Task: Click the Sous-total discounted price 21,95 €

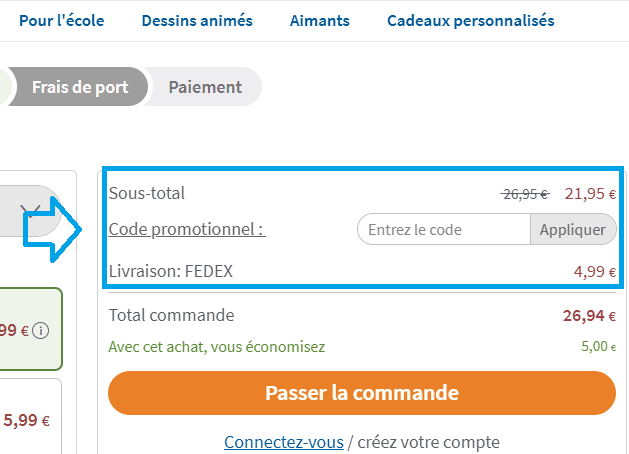Action: (590, 194)
